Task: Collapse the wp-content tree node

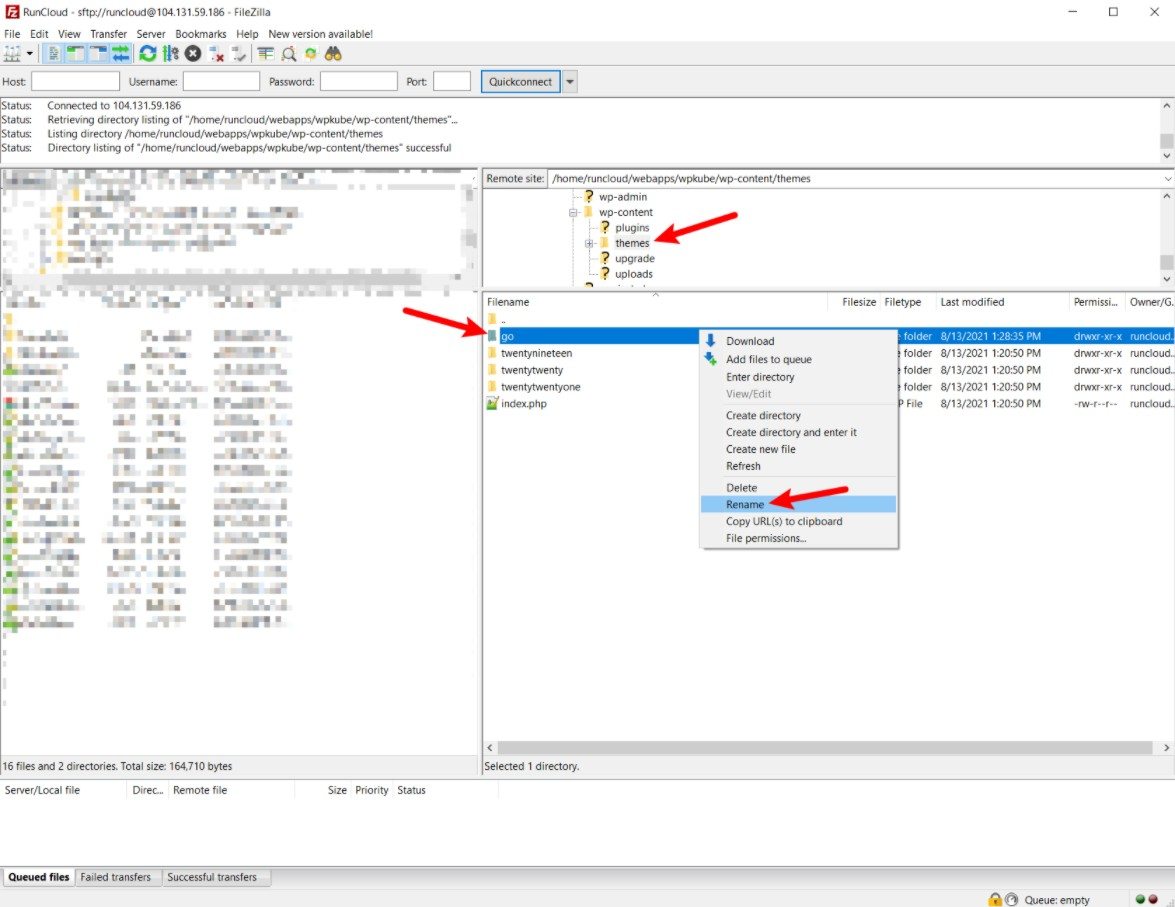Action: coord(573,213)
